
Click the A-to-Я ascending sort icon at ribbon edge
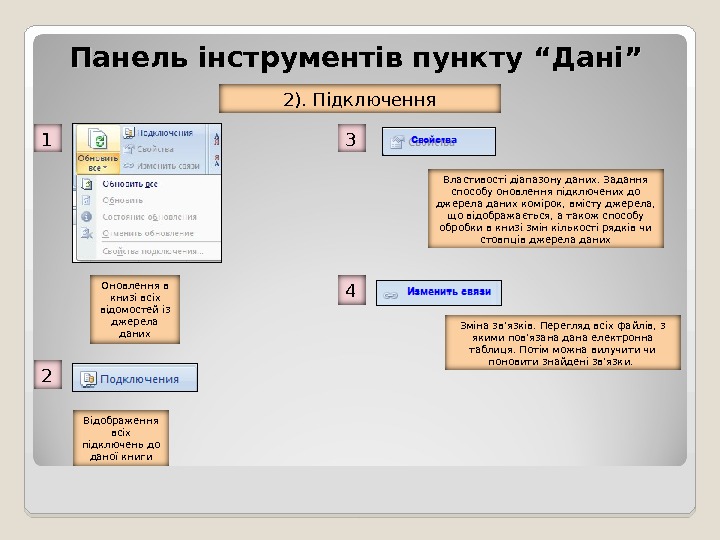point(216,139)
